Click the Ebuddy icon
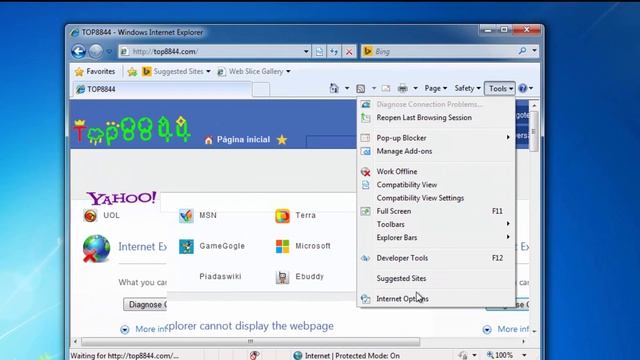This screenshot has width=640, height=360. tap(282, 277)
